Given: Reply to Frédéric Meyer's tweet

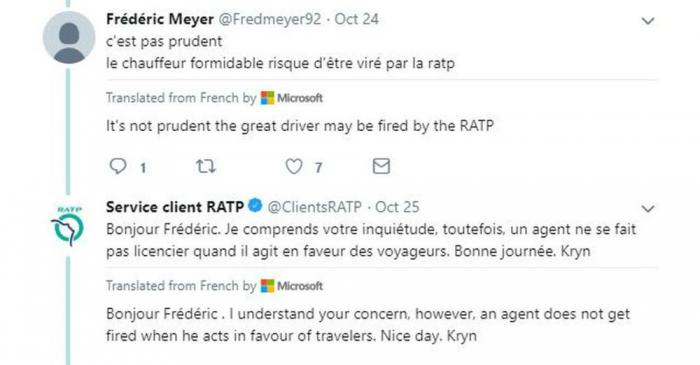Looking at the screenshot, I should 118,166.
